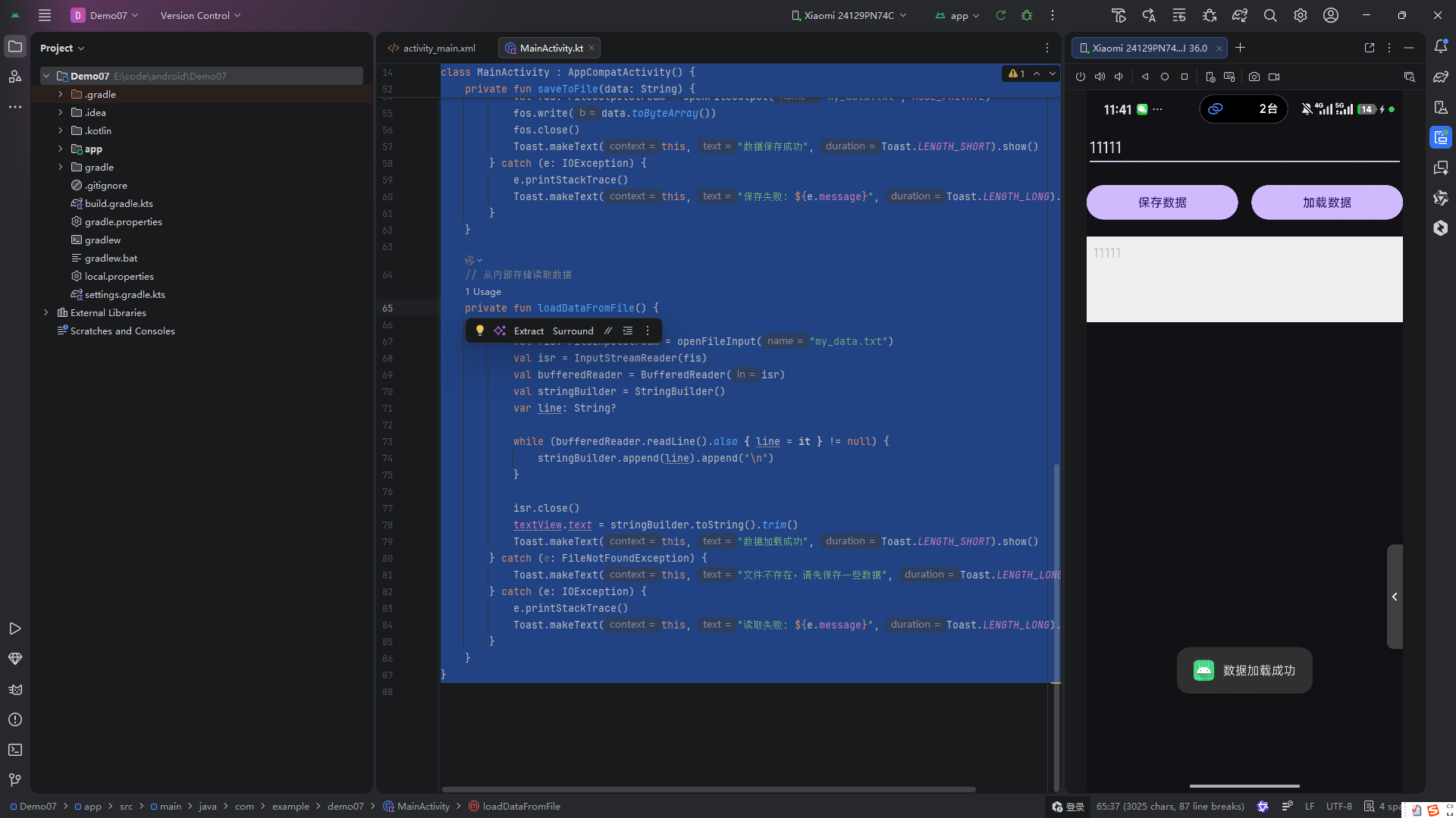Open the Logcat tool window icon
This screenshot has height=818, width=1456.
15,689
